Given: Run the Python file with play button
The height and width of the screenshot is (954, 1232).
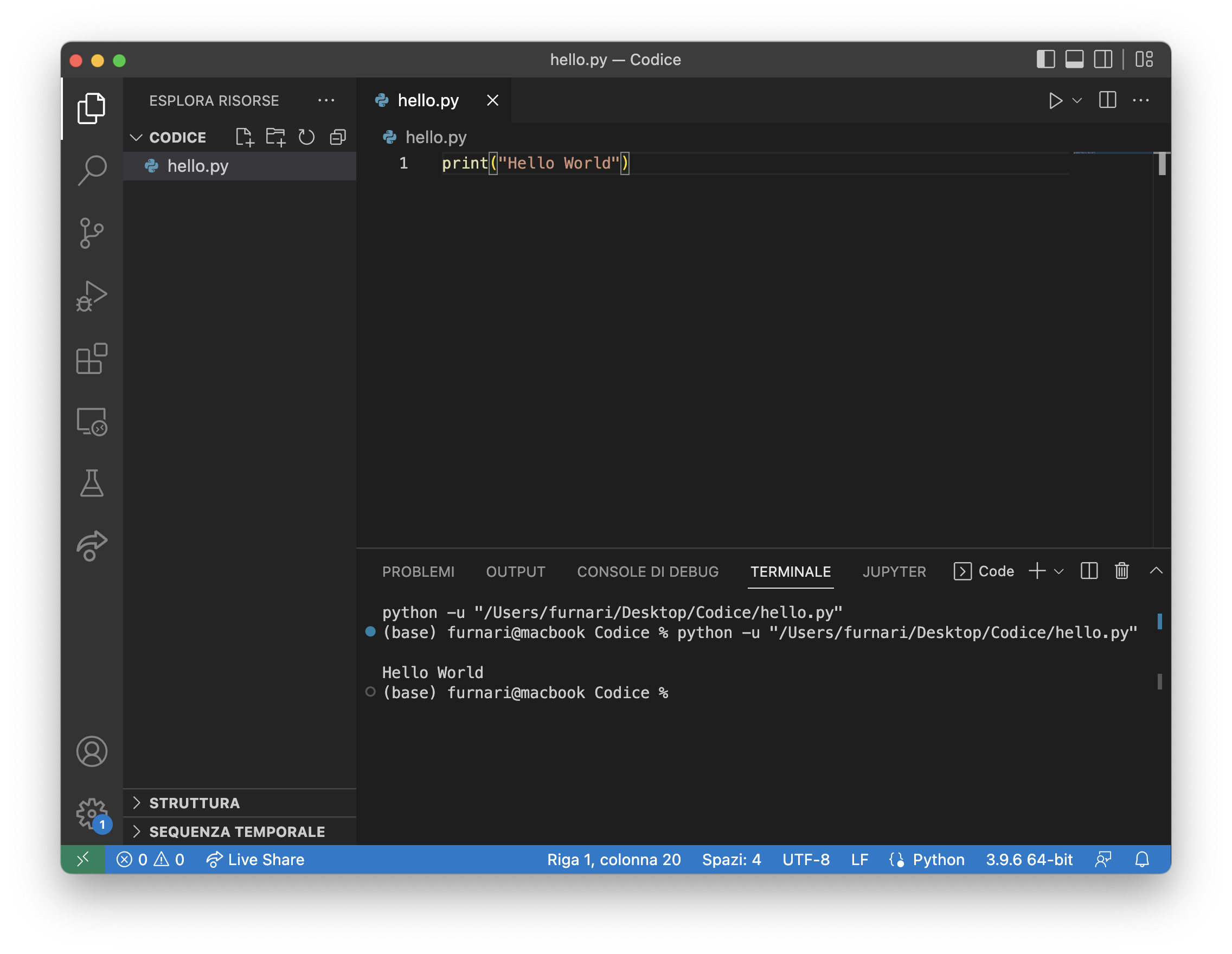Looking at the screenshot, I should pos(1055,101).
